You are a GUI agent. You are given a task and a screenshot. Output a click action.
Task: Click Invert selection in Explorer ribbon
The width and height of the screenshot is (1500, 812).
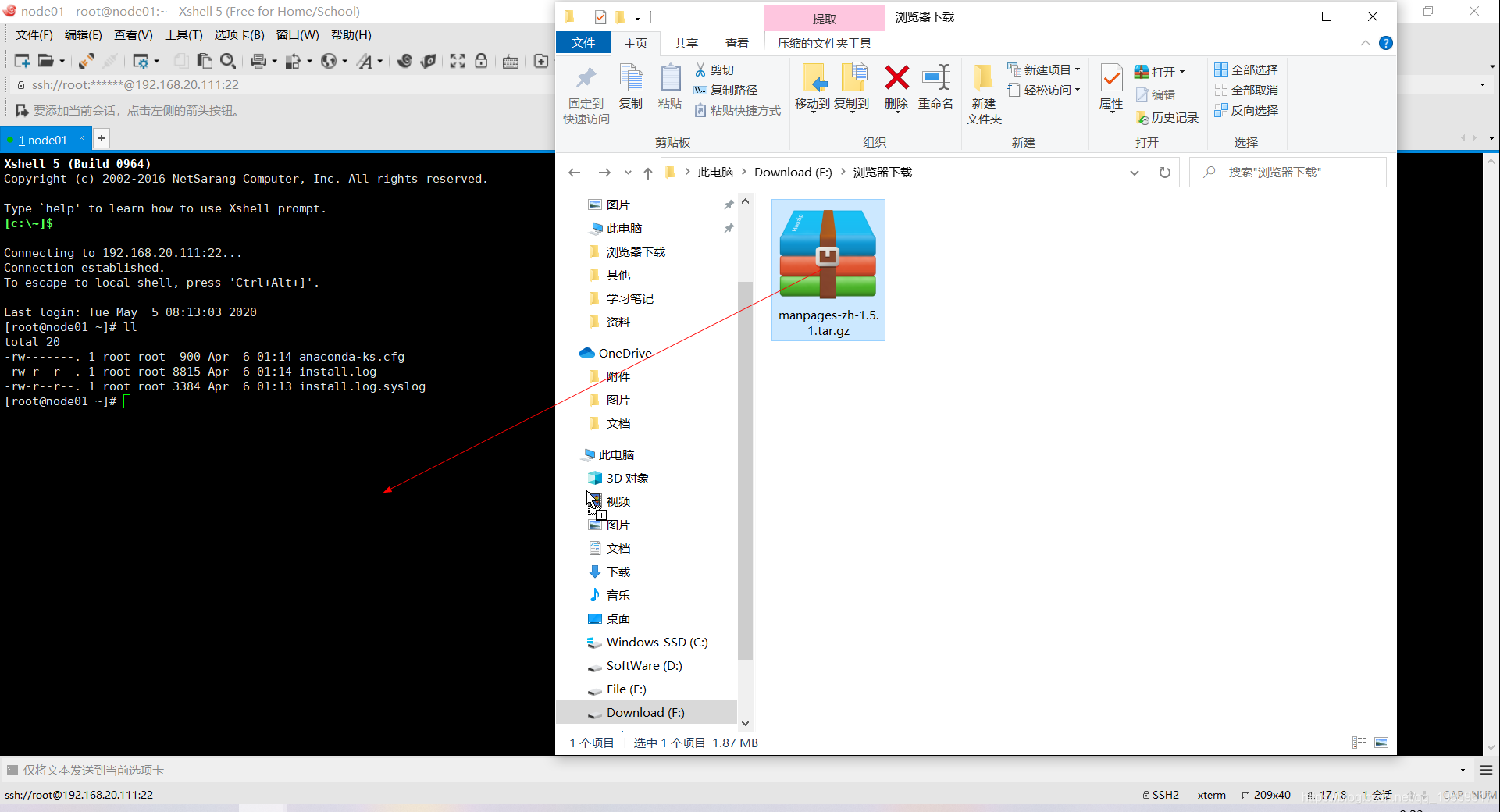click(x=1246, y=110)
